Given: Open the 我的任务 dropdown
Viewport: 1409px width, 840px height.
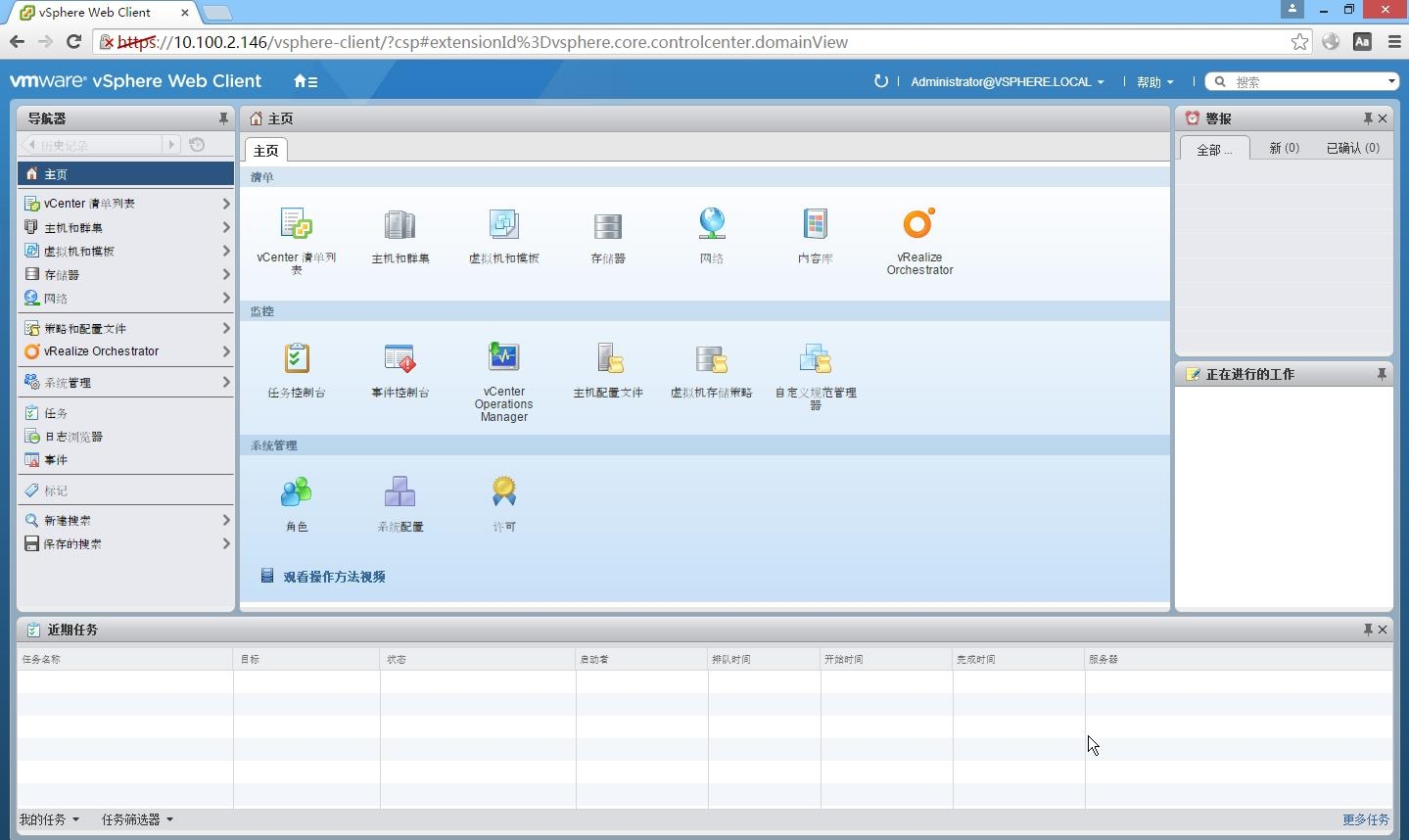Looking at the screenshot, I should click(x=49, y=819).
